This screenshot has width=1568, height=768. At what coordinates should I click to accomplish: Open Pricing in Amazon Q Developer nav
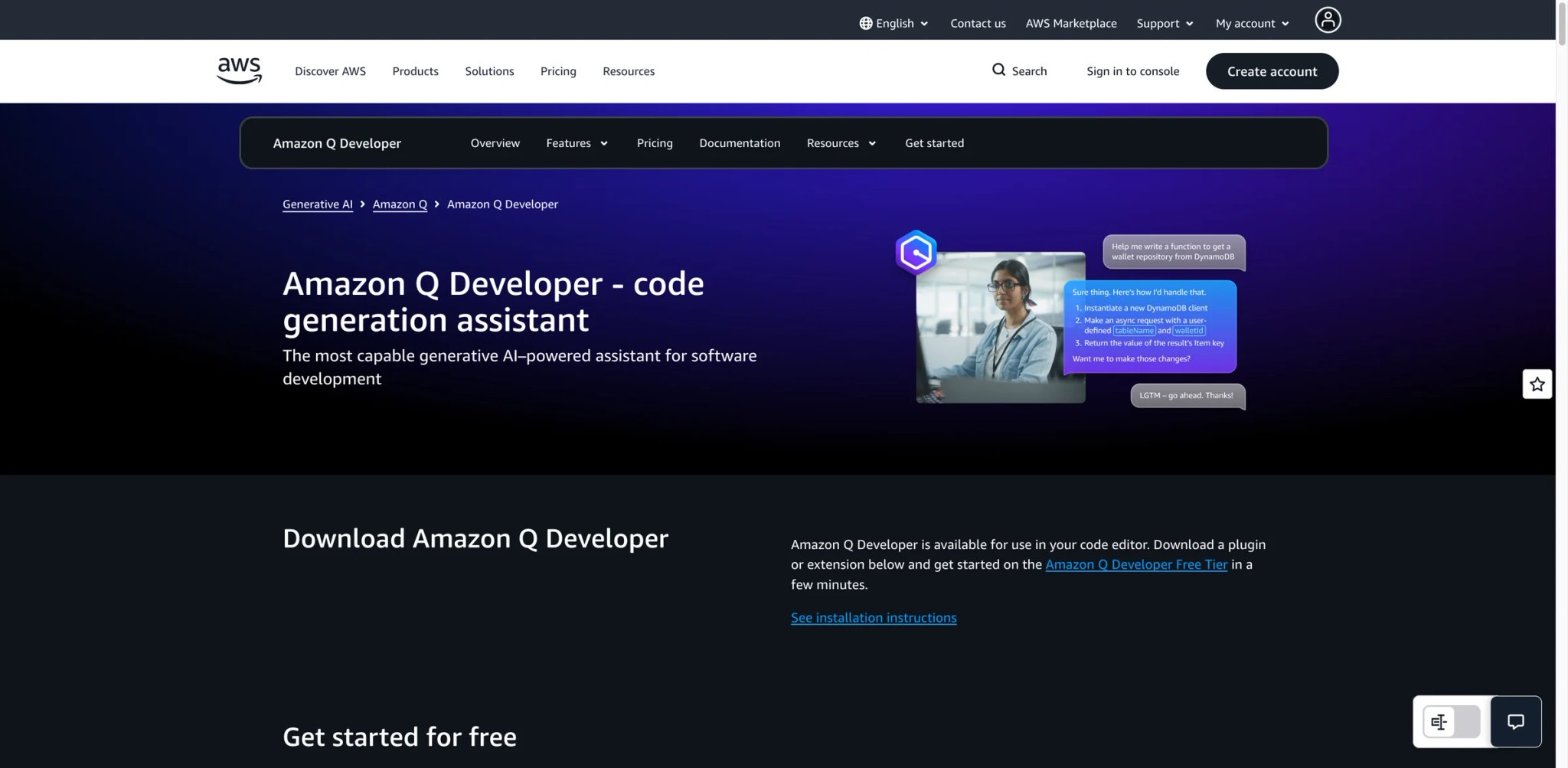coord(655,143)
